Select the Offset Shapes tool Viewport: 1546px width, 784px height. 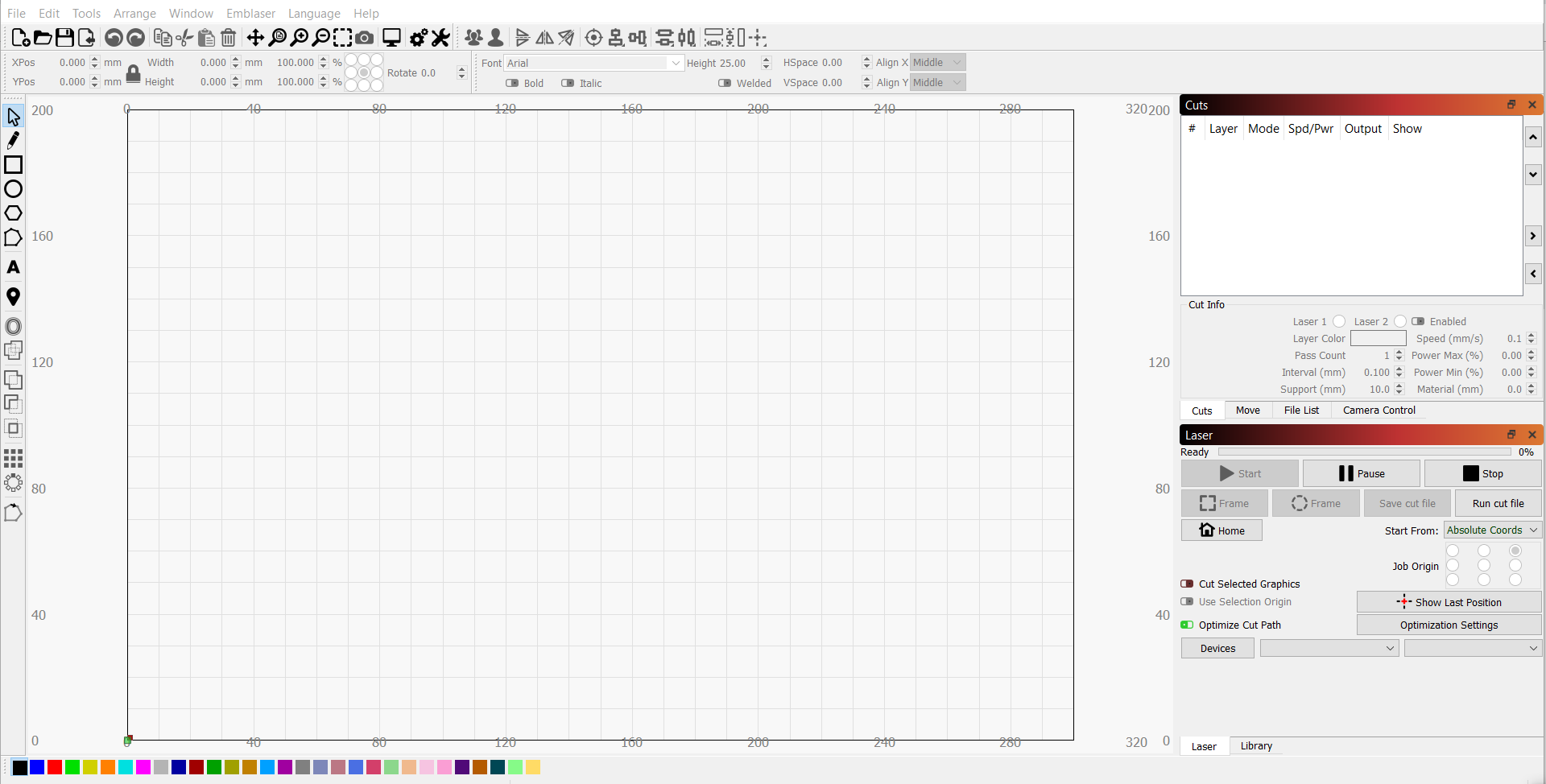tap(13, 326)
